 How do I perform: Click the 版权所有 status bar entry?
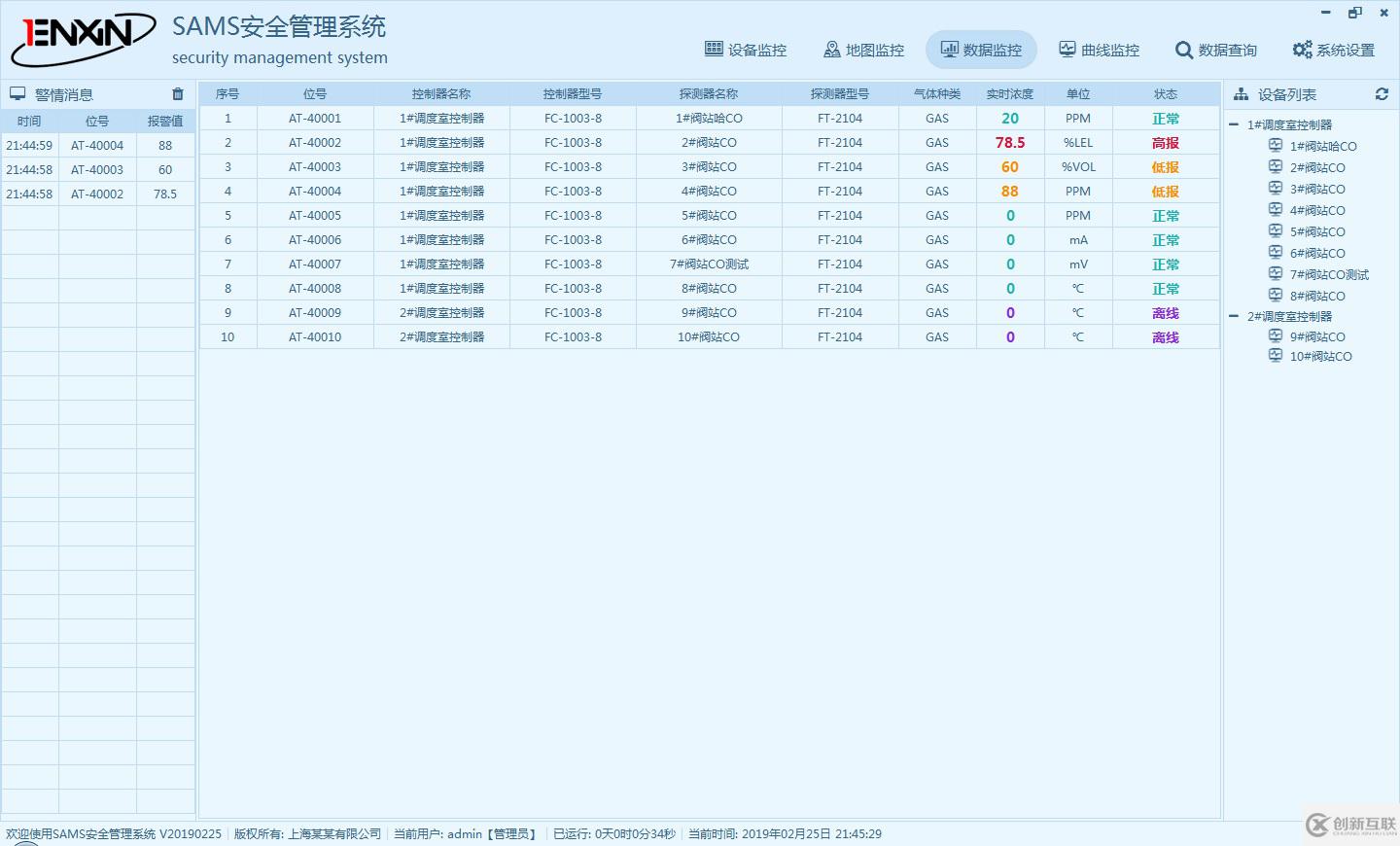[x=307, y=834]
